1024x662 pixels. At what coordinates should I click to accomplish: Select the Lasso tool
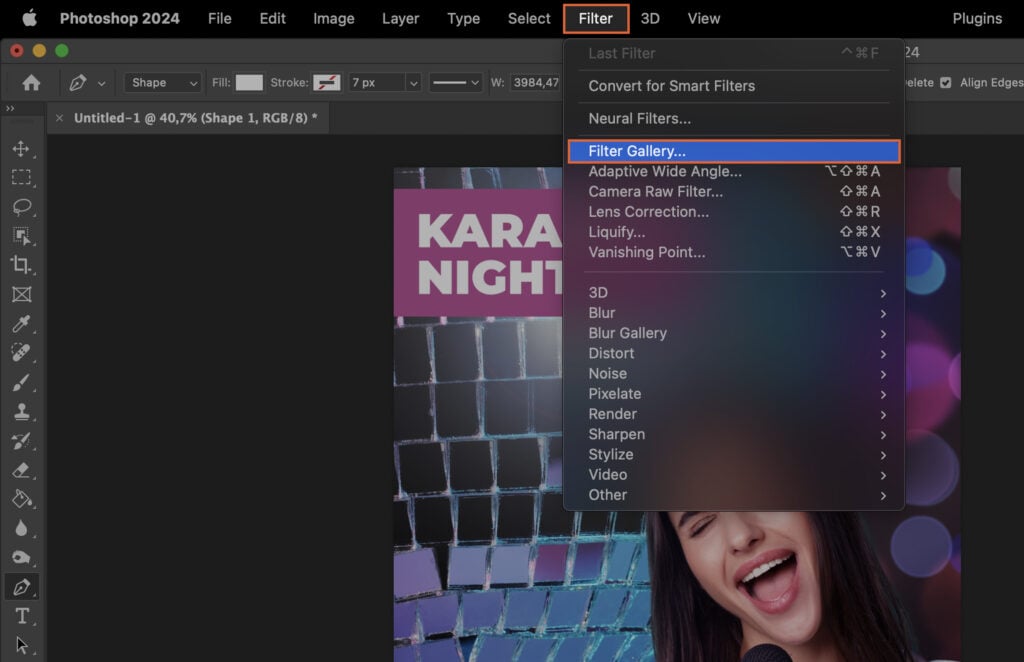23,207
